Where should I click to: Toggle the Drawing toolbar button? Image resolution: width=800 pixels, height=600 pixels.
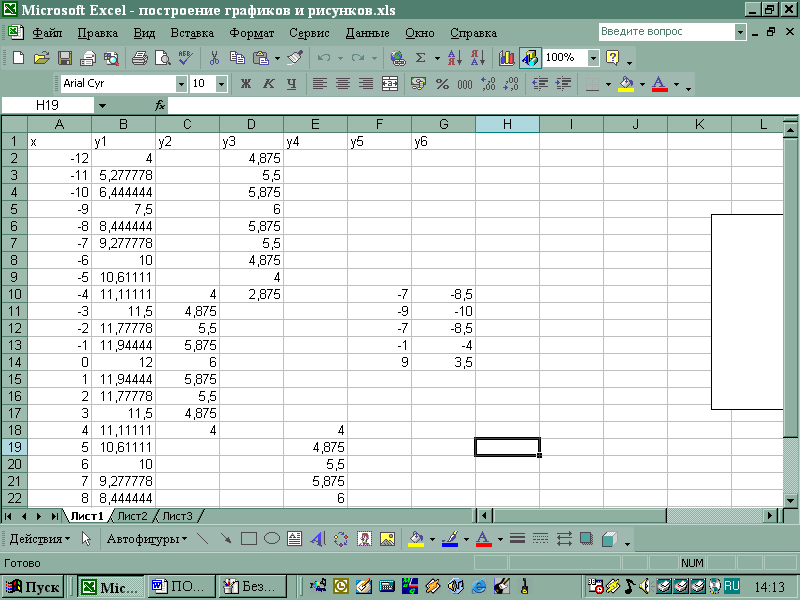click(530, 58)
